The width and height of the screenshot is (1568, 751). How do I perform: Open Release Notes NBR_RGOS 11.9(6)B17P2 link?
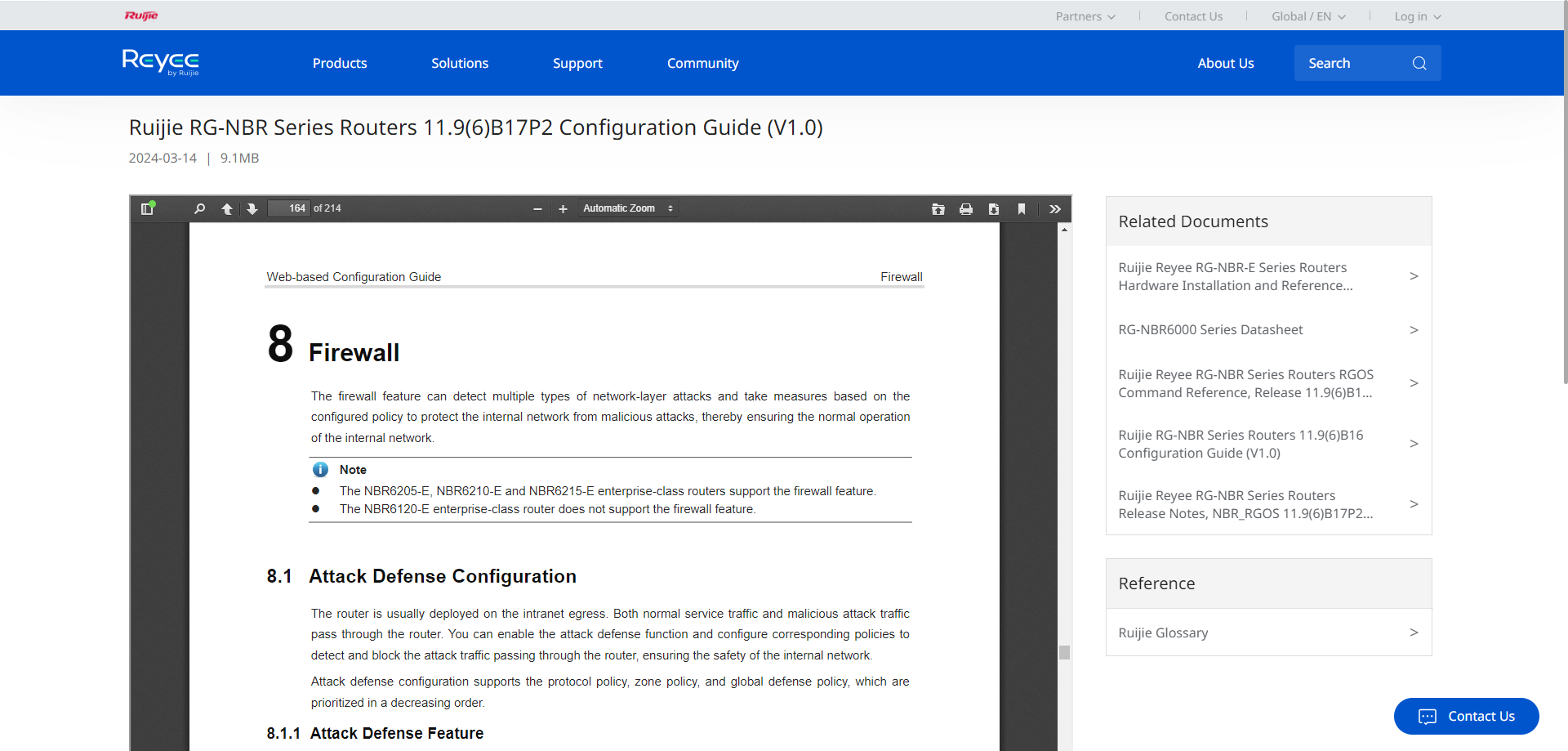[x=1245, y=504]
